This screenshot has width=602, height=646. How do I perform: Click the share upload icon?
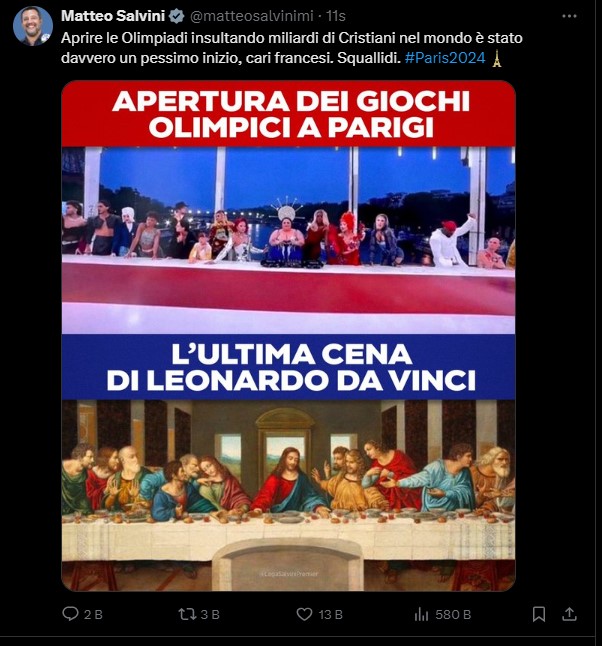[569, 614]
